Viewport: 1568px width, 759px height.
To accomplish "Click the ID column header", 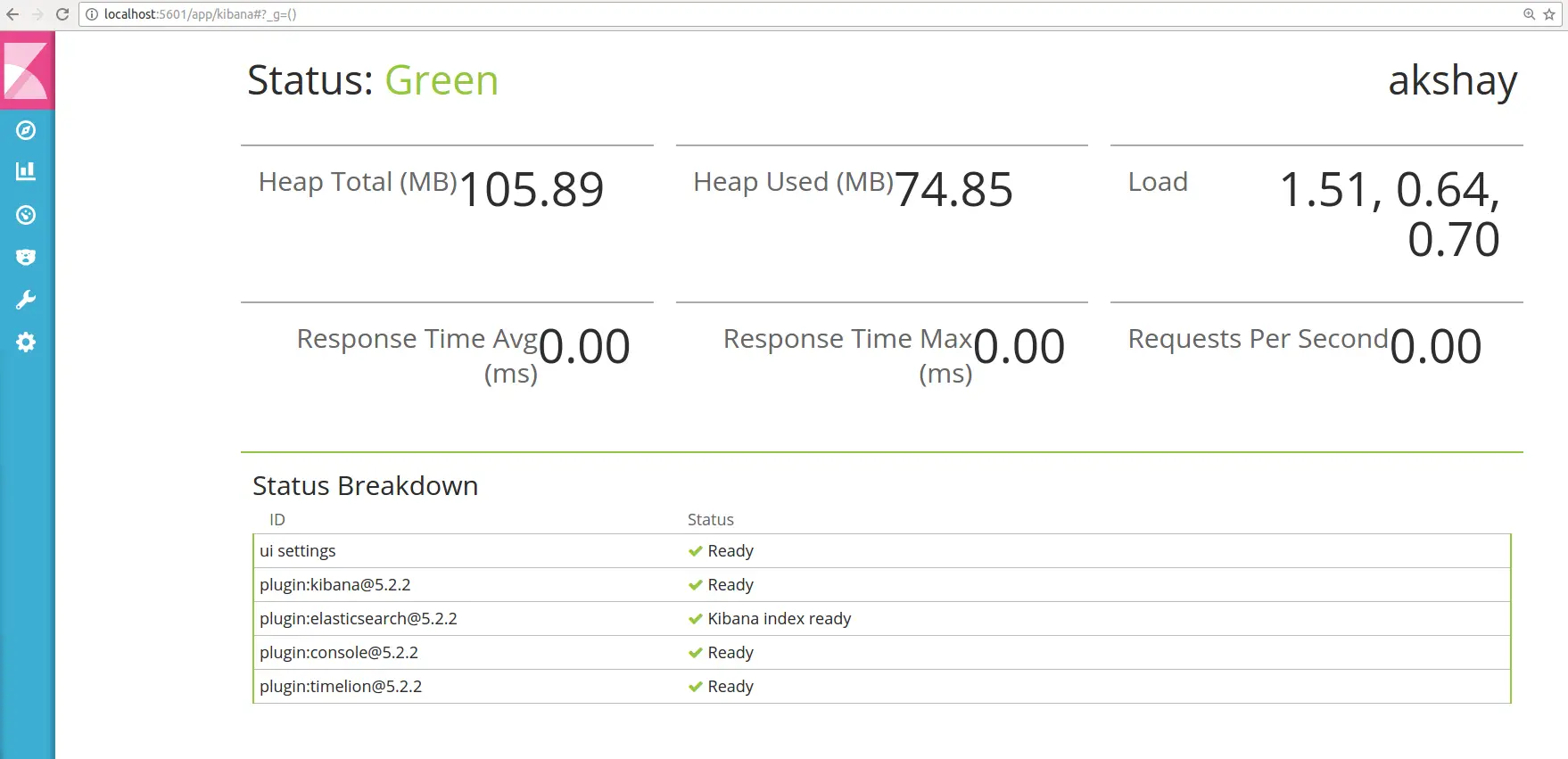I will pos(277,520).
